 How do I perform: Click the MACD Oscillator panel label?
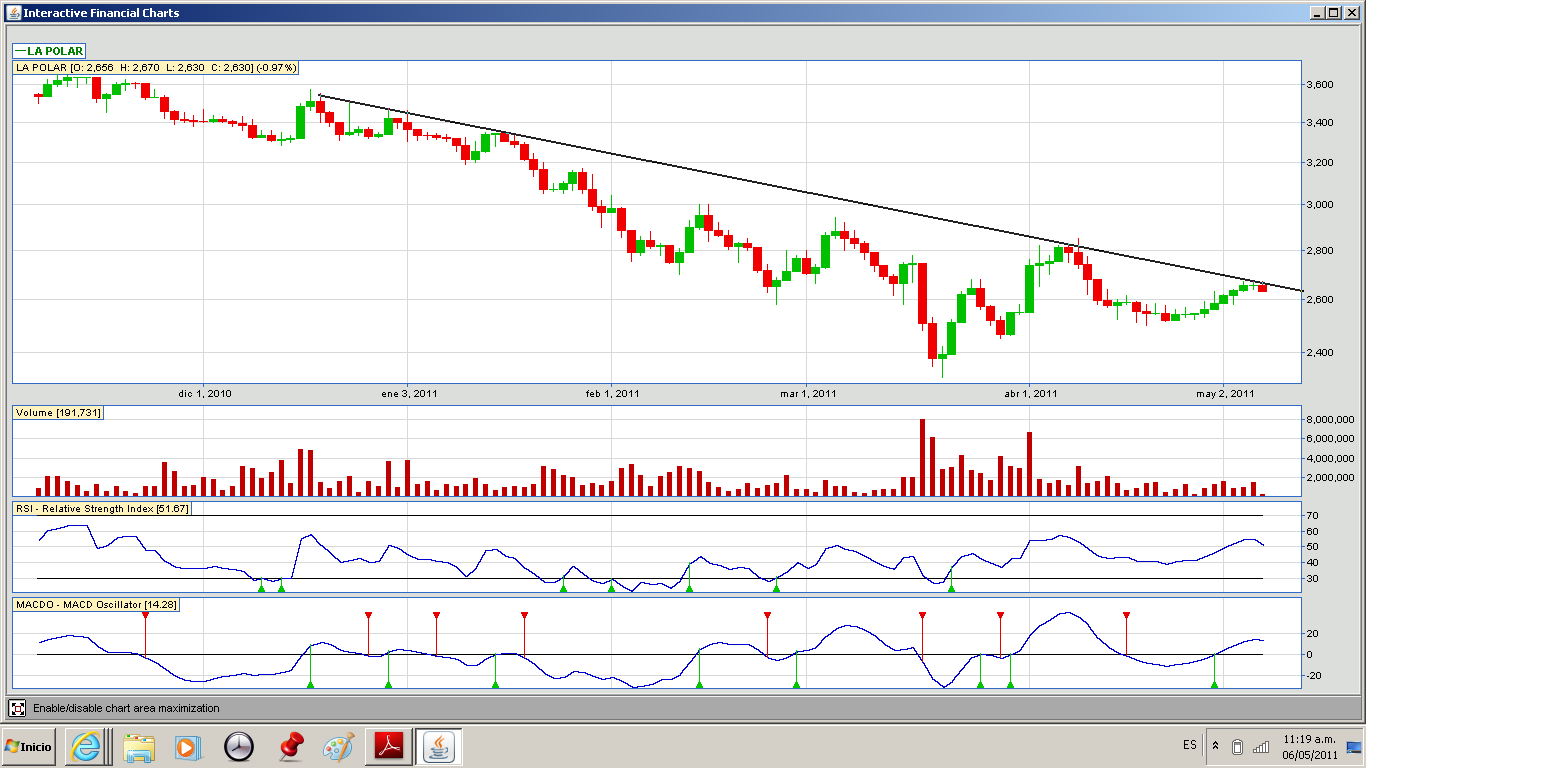(x=94, y=605)
